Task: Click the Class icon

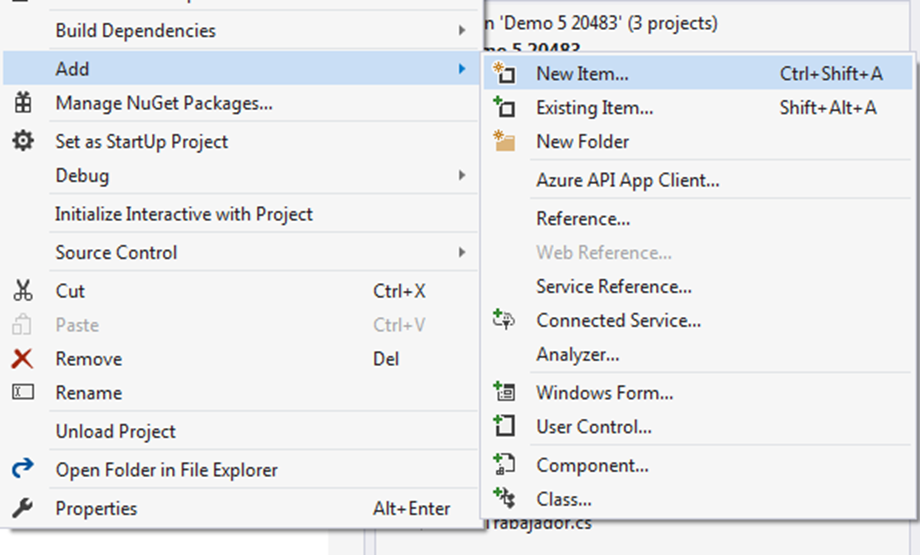Action: tap(504, 499)
